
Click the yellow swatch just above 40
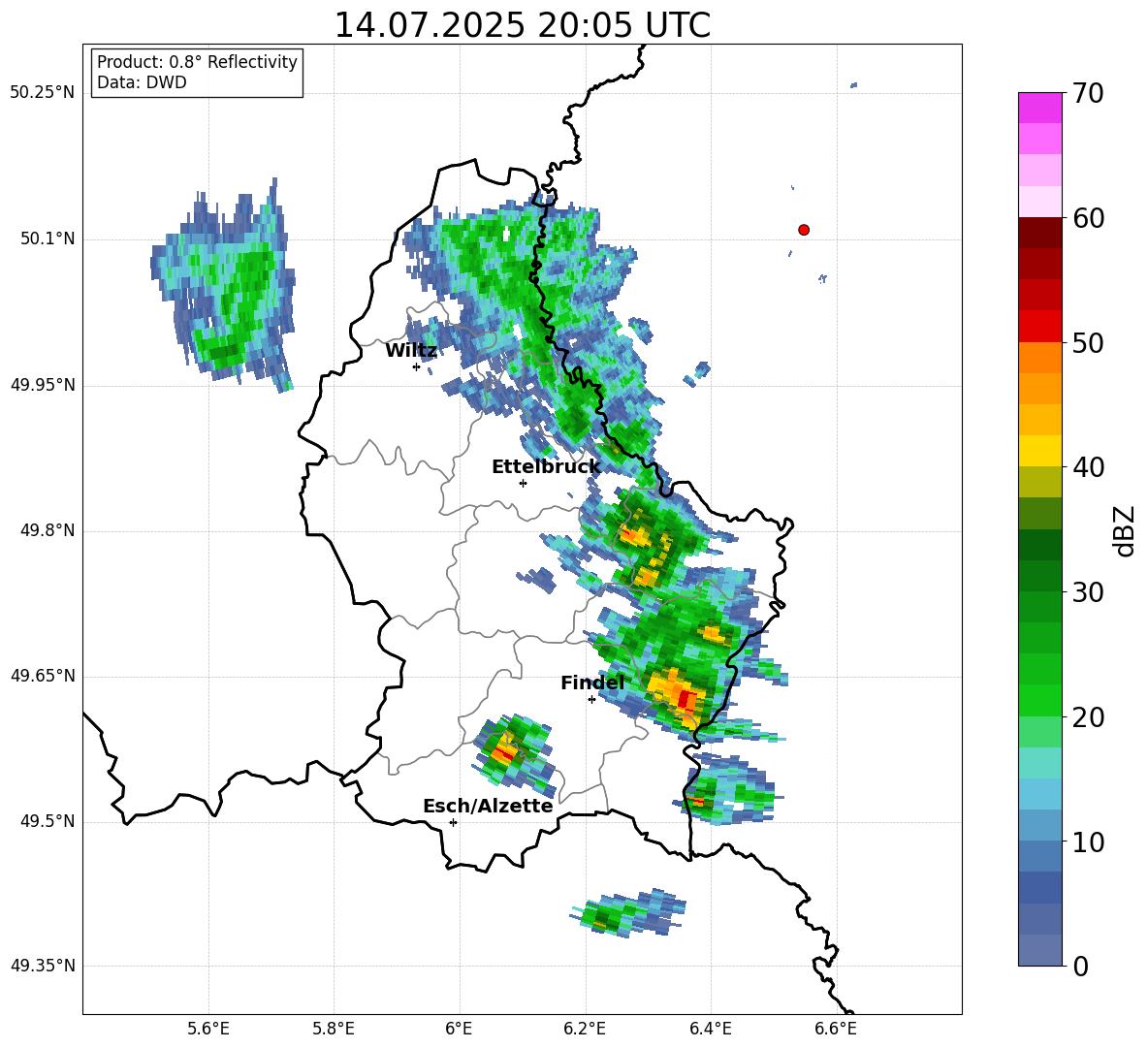tap(1039, 451)
